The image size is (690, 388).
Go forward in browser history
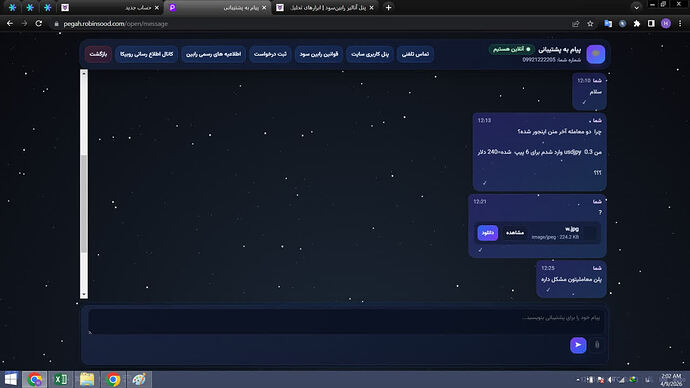pos(24,23)
